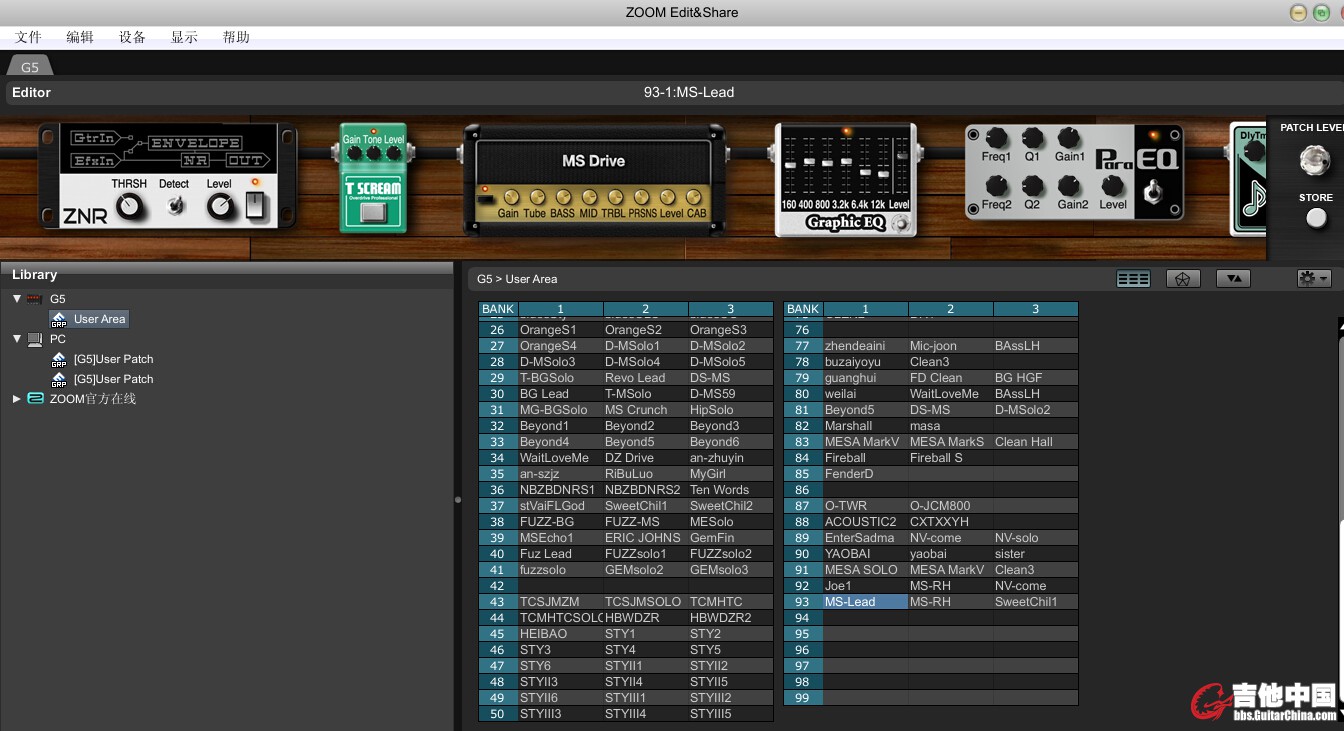Open the 显示 menu
The width and height of the screenshot is (1344, 731).
[184, 37]
